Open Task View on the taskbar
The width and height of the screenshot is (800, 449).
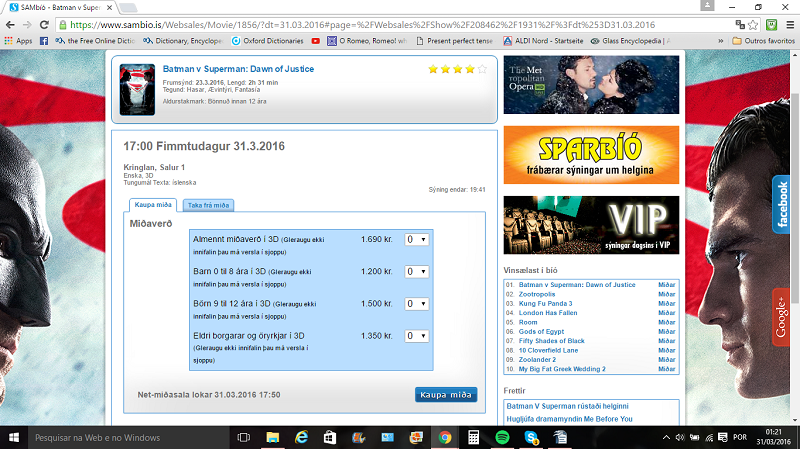tap(244, 438)
